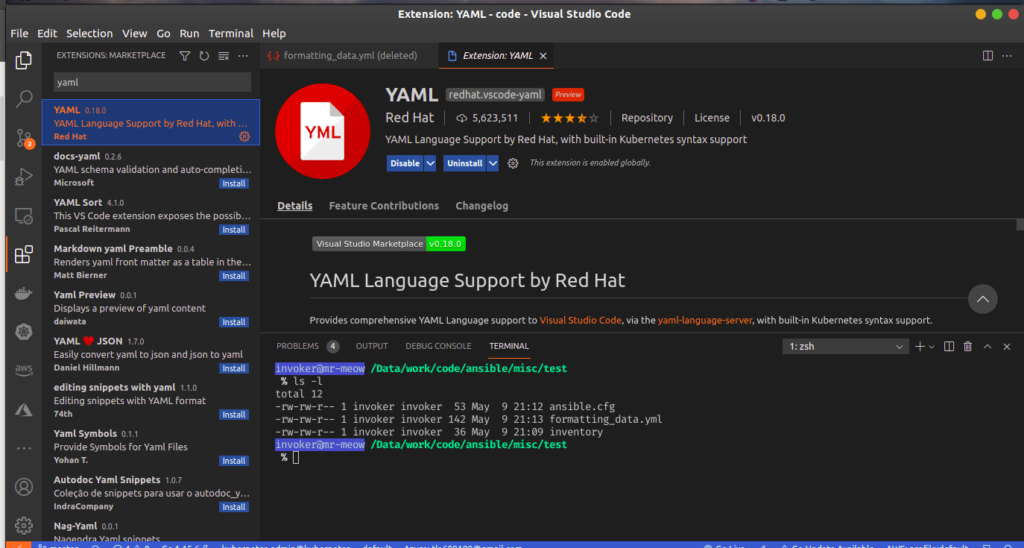
Task: Open AWS view in activity bar
Action: [24, 370]
